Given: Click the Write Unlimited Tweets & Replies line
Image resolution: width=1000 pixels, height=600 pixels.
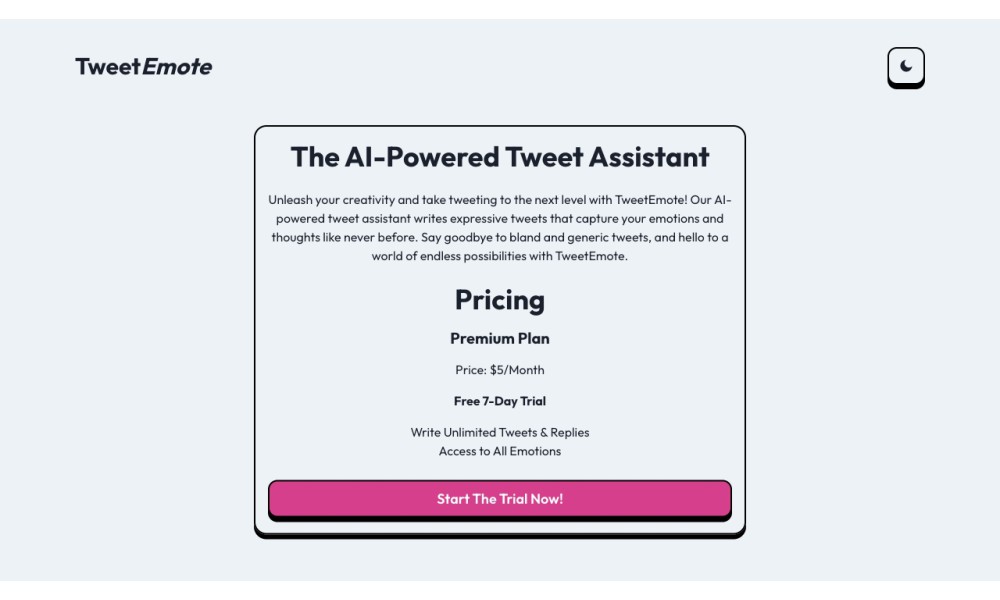Looking at the screenshot, I should pyautogui.click(x=500, y=433).
